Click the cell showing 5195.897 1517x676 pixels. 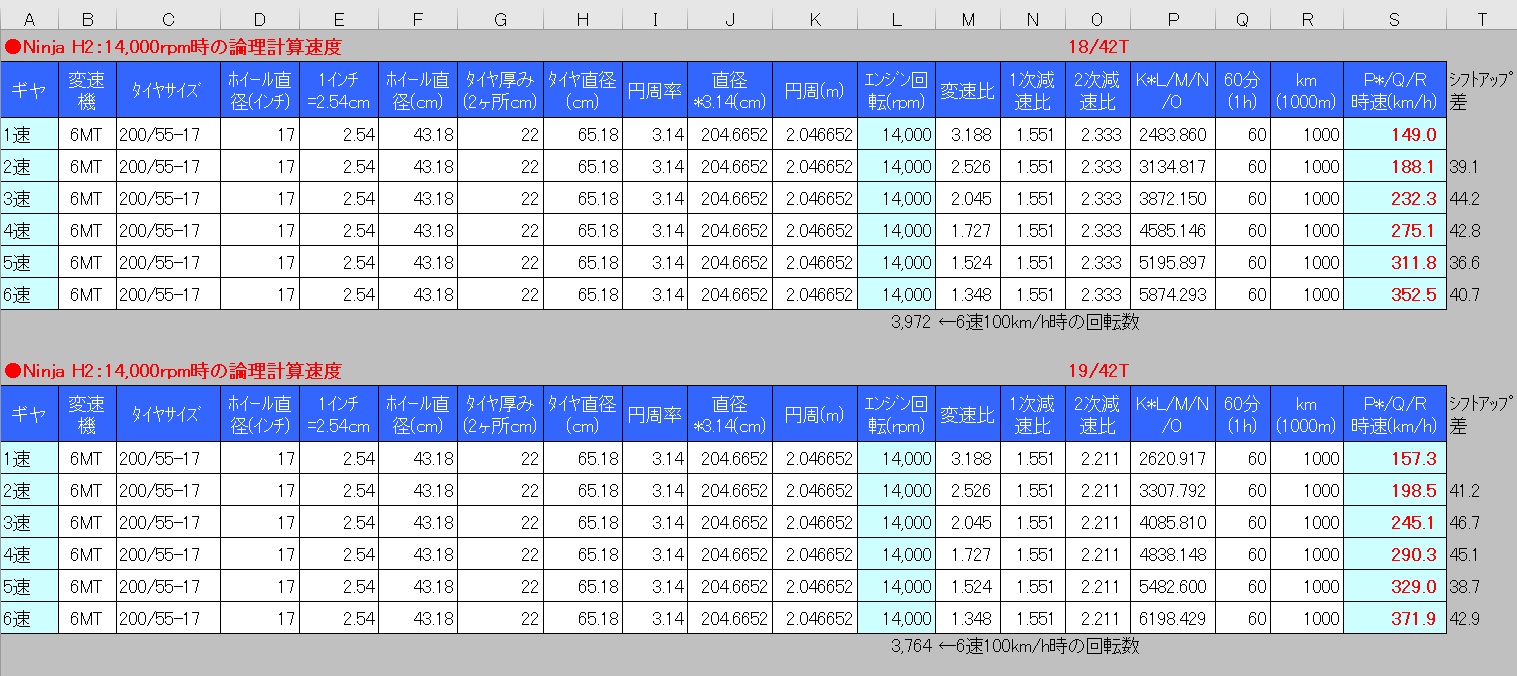pos(1172,262)
